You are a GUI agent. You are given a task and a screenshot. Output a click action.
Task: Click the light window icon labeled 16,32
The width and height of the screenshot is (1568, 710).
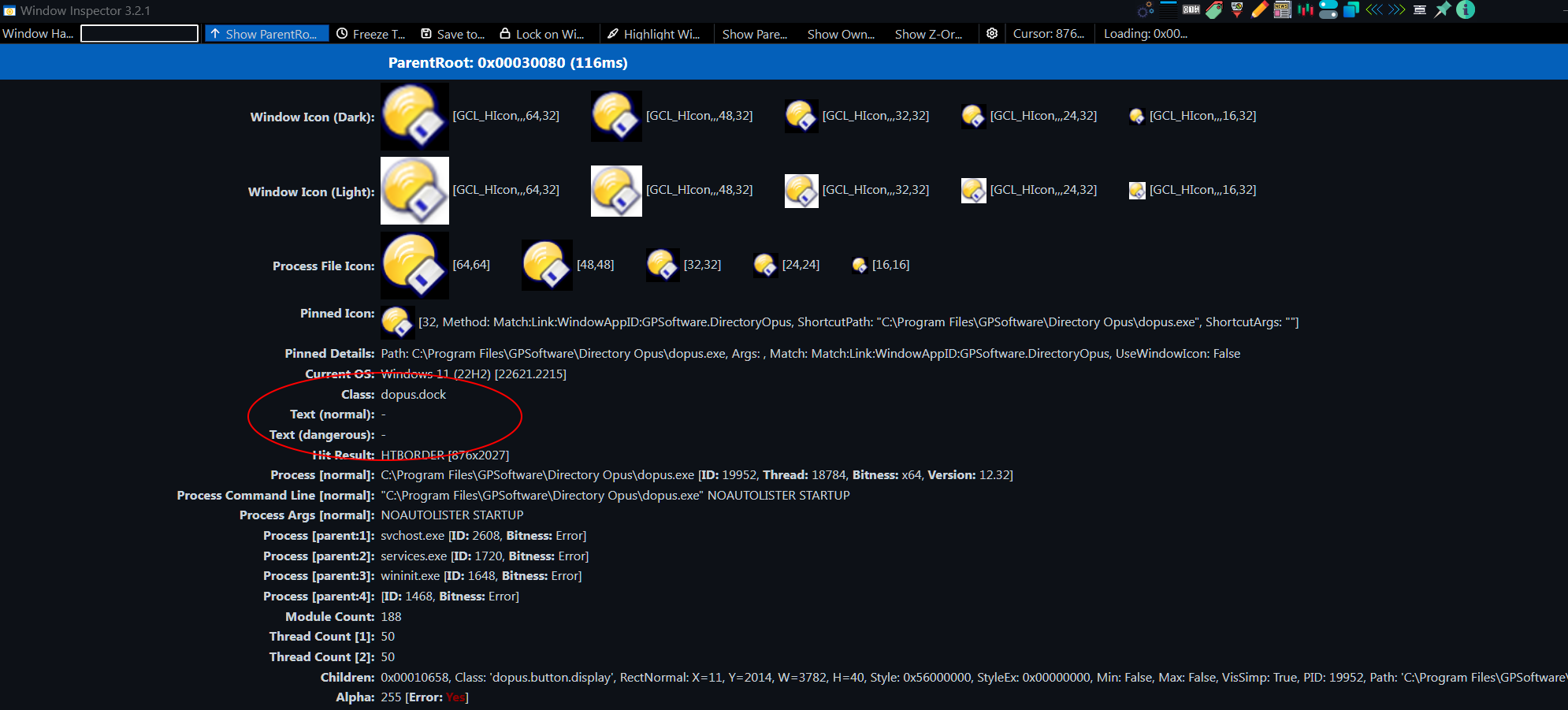coord(1137,191)
